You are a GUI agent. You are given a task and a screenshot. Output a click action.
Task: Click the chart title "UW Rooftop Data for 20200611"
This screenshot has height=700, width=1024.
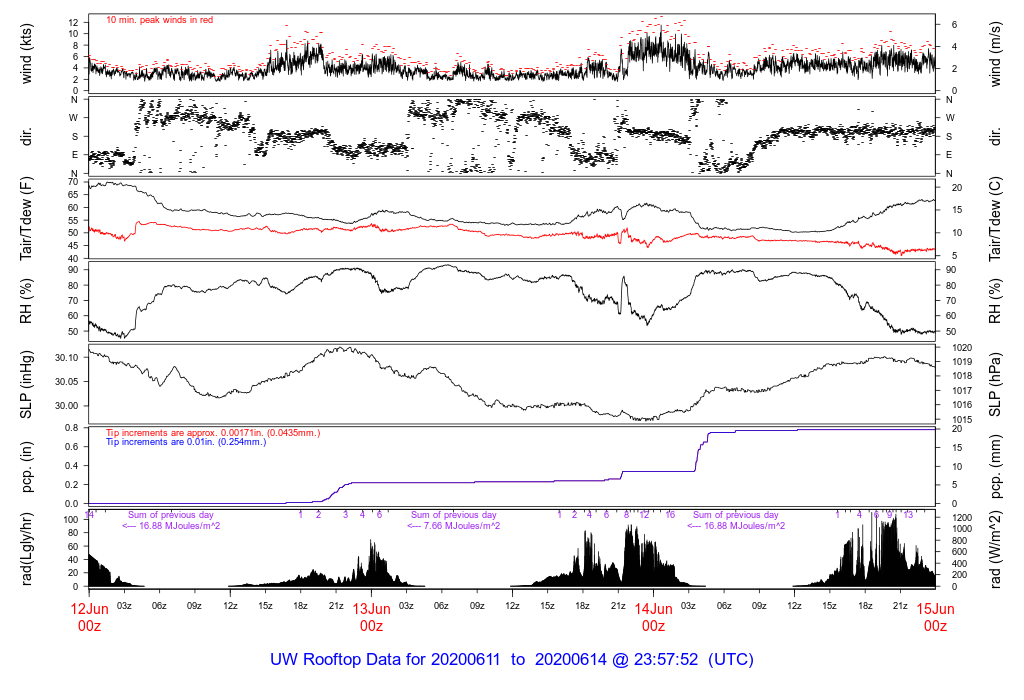[385, 660]
